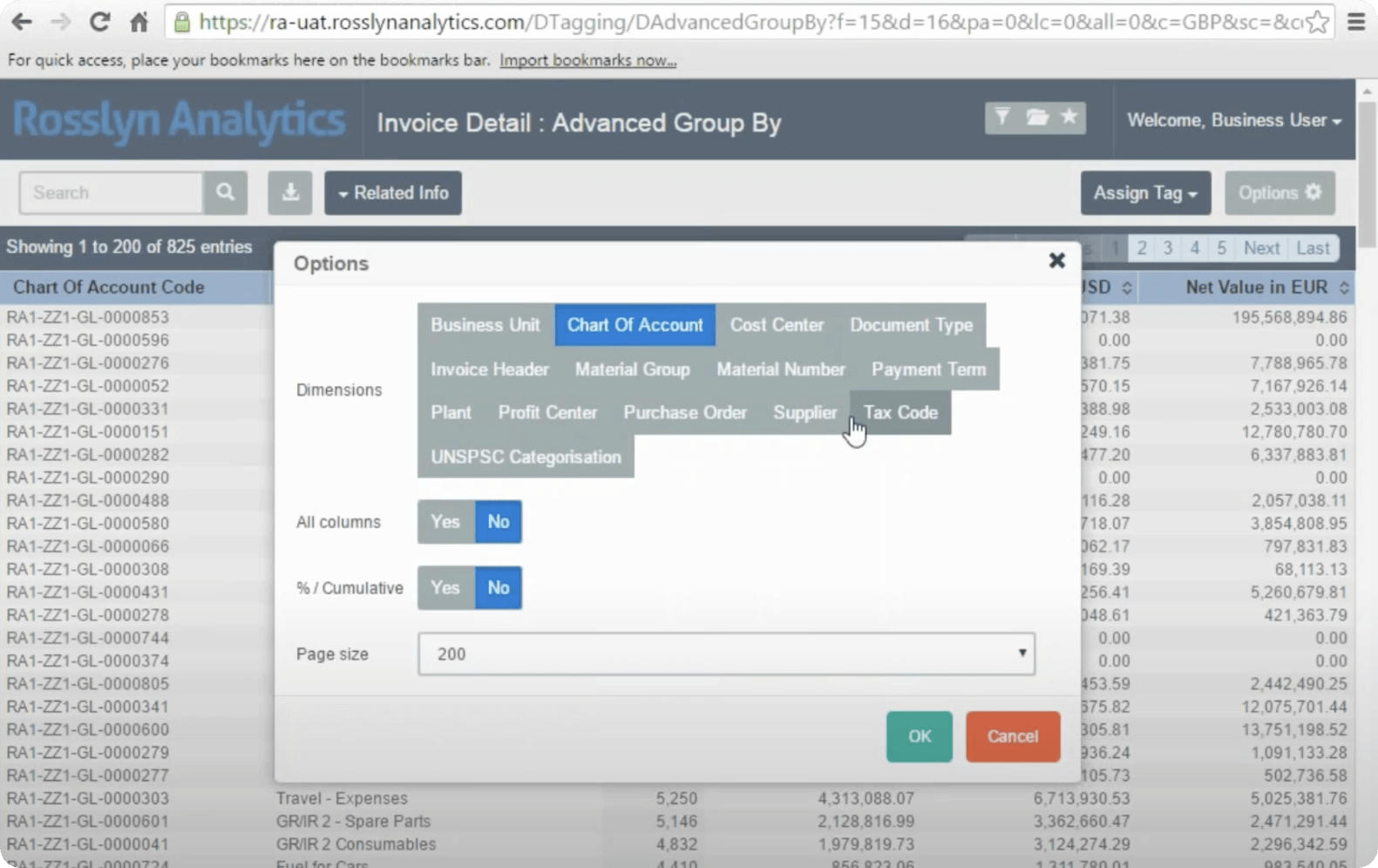
Task: Click the page vertical scrollbar
Action: [x=1367, y=174]
